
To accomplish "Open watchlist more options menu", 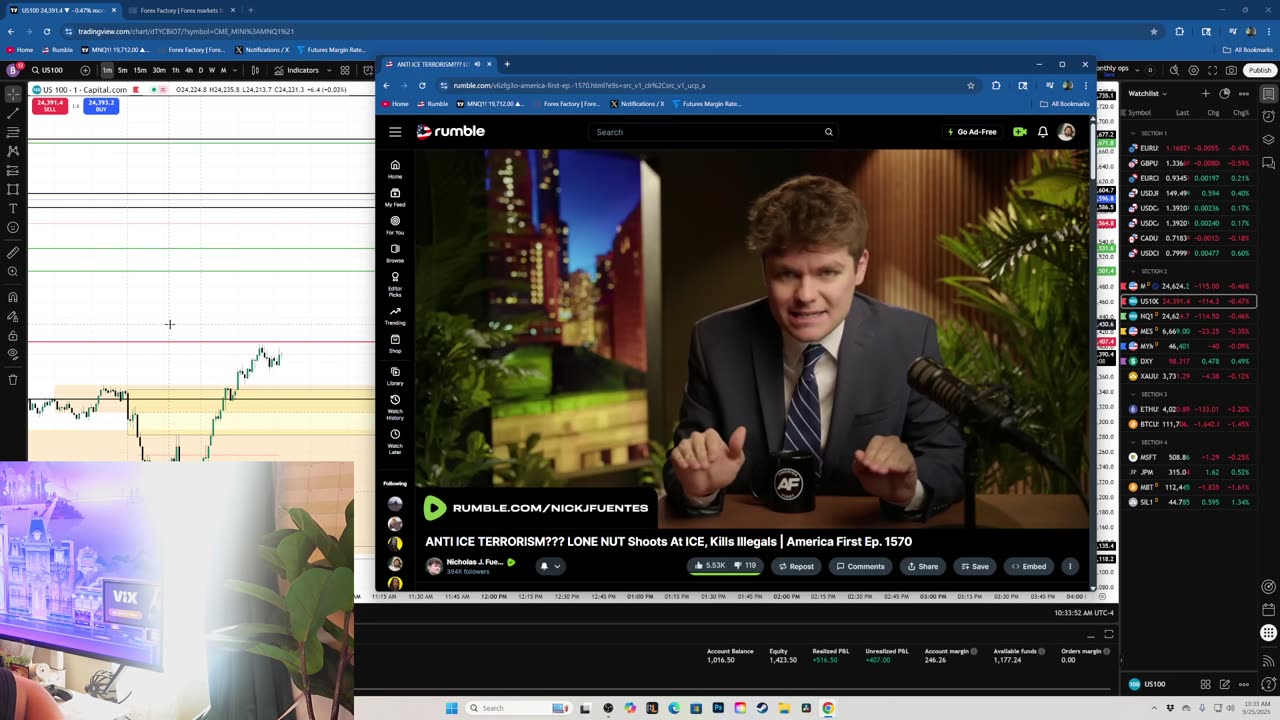I will [x=1245, y=93].
